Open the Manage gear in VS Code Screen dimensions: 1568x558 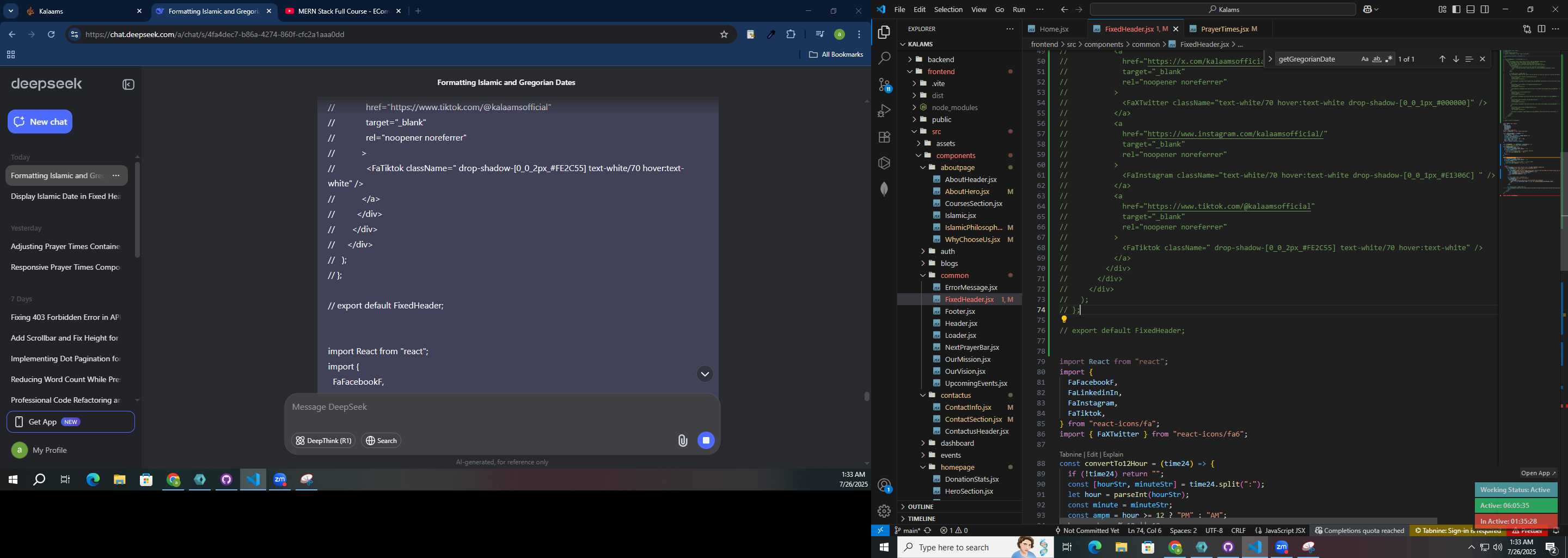(884, 511)
